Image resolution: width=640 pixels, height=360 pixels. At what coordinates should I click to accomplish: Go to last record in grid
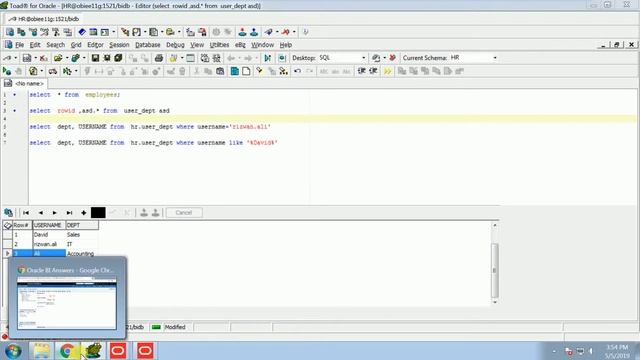(x=69, y=213)
